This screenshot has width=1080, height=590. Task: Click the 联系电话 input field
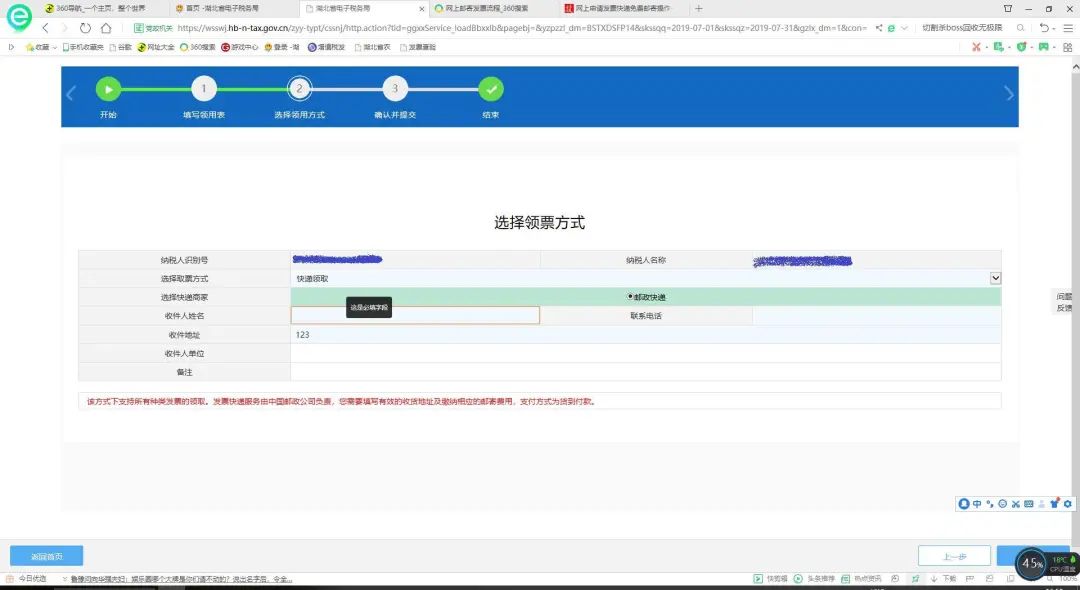(x=876, y=316)
